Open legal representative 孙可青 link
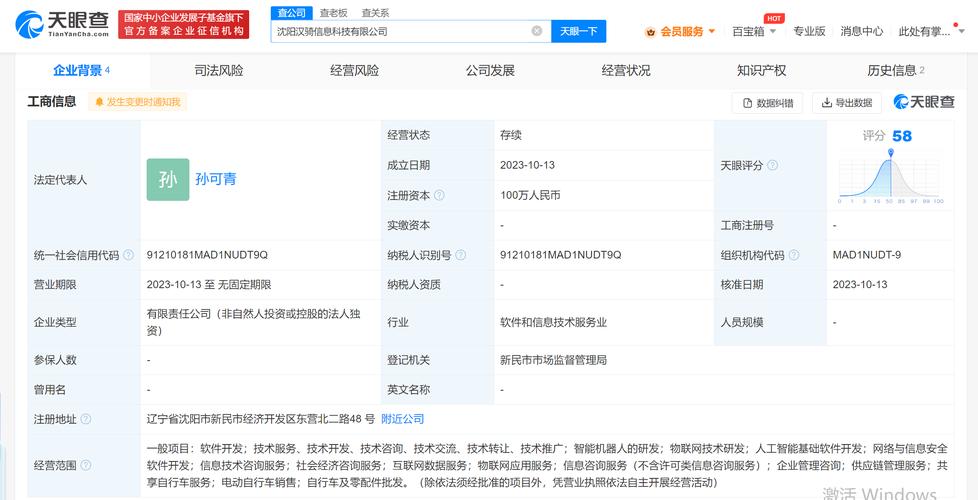 click(216, 180)
